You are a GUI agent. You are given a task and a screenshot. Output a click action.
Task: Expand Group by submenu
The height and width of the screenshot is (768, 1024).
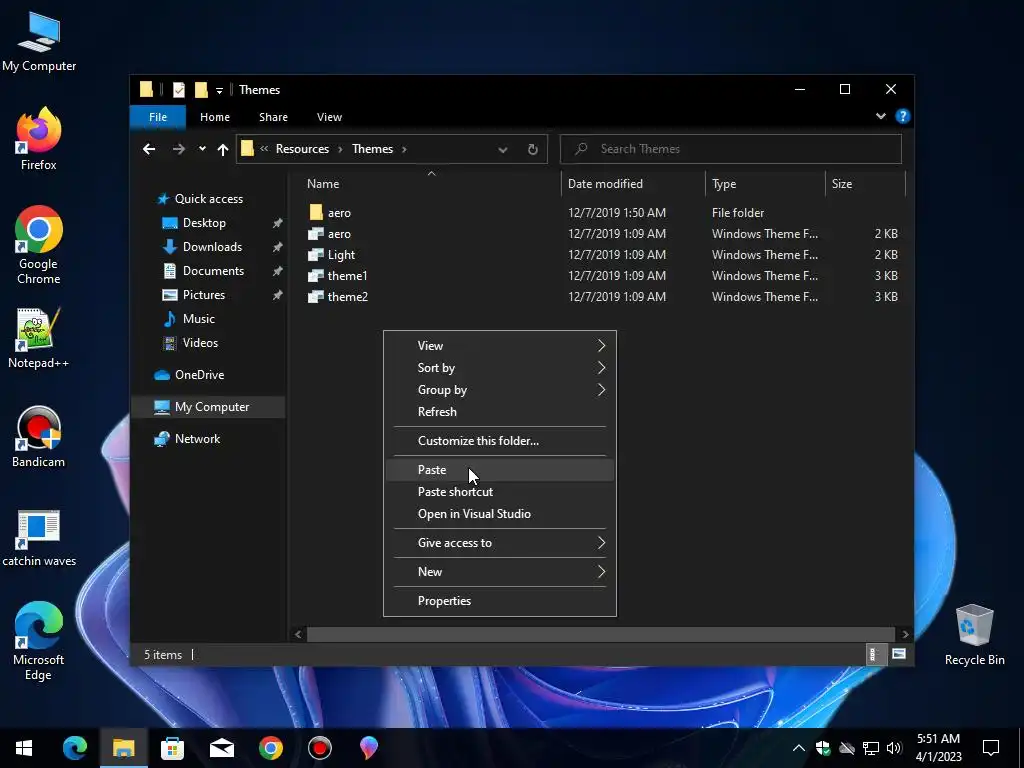[x=500, y=390]
